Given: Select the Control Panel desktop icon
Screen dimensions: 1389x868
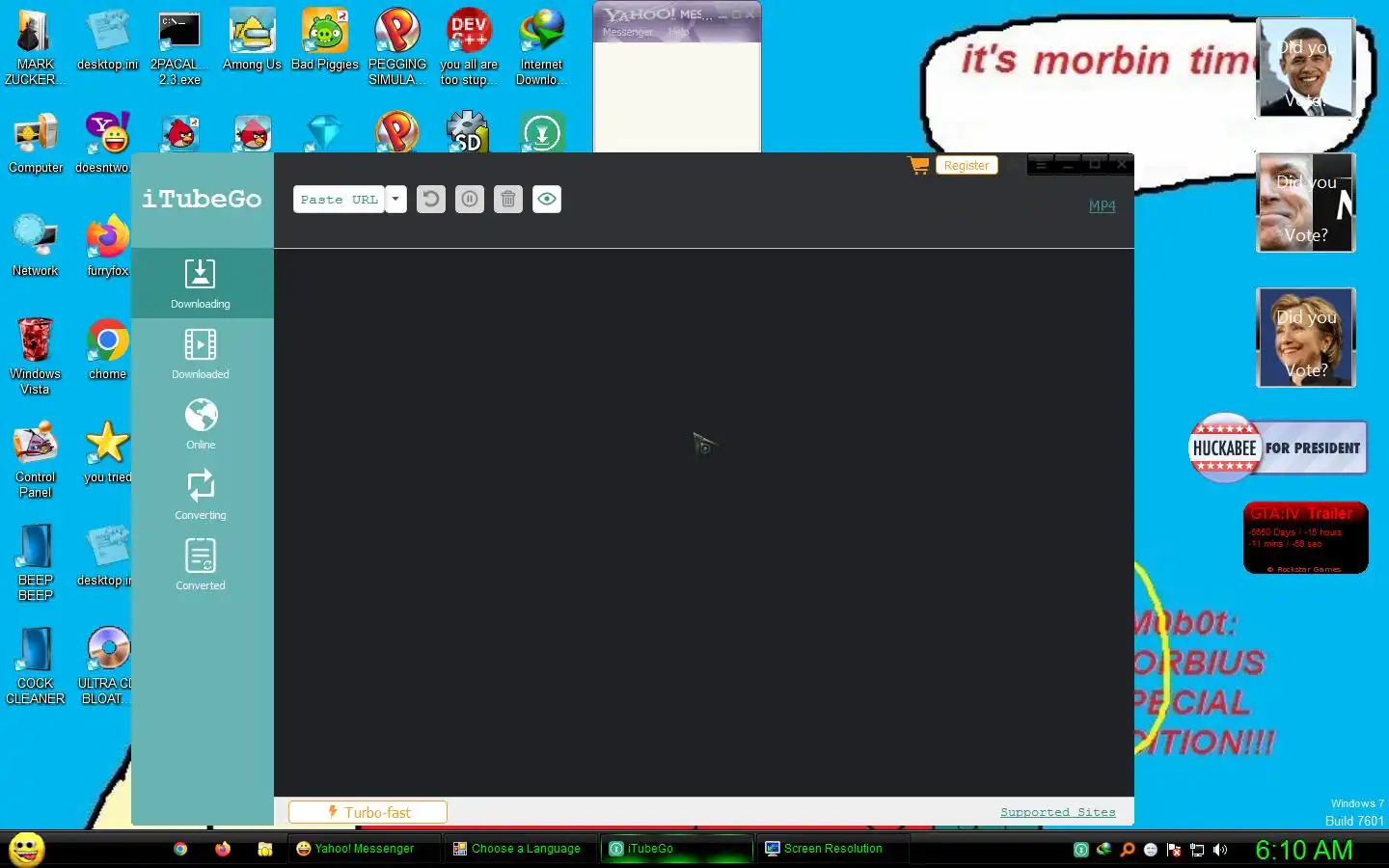Looking at the screenshot, I should pyautogui.click(x=36, y=460).
